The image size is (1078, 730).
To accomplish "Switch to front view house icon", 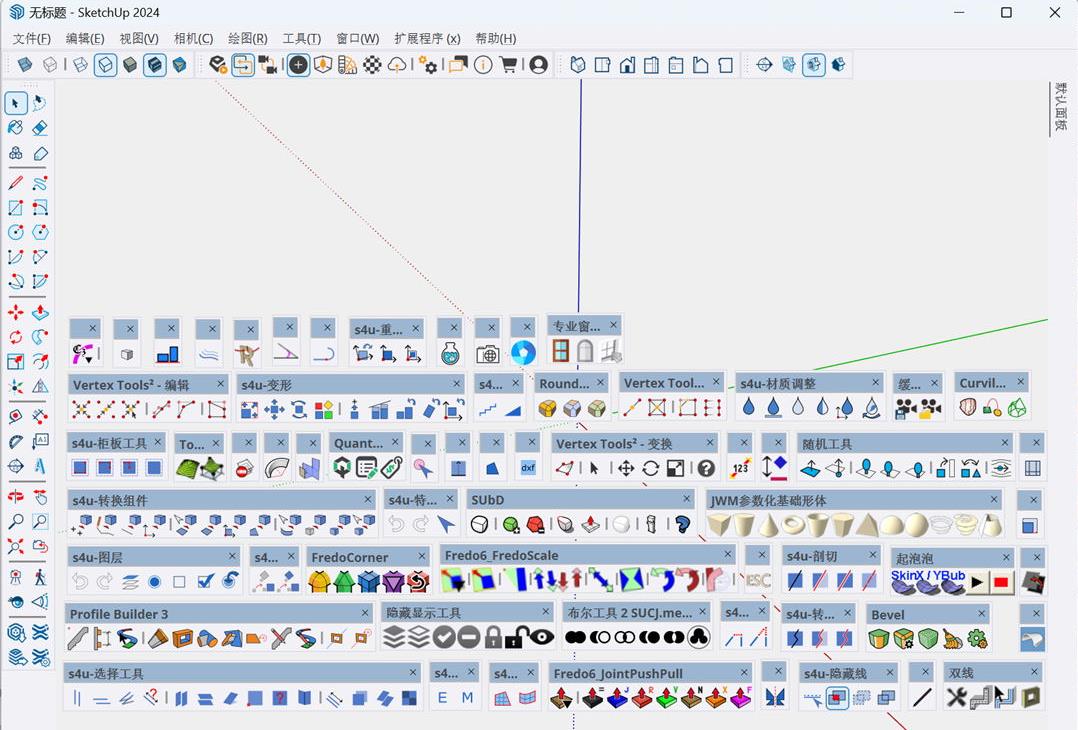I will (627, 65).
